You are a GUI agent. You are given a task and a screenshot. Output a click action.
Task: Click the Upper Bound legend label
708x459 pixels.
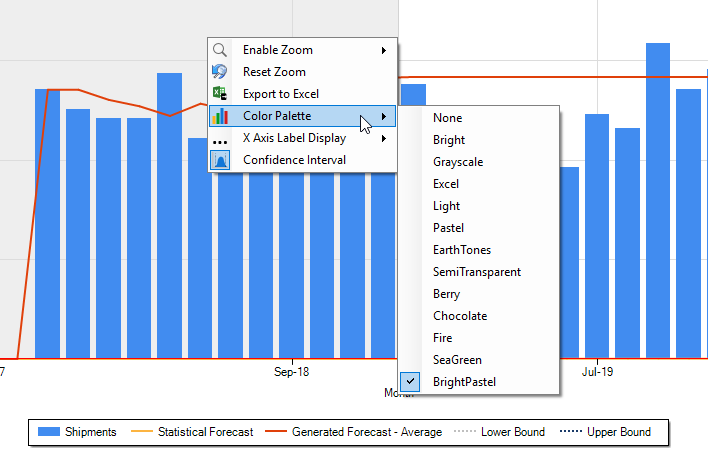click(x=619, y=432)
